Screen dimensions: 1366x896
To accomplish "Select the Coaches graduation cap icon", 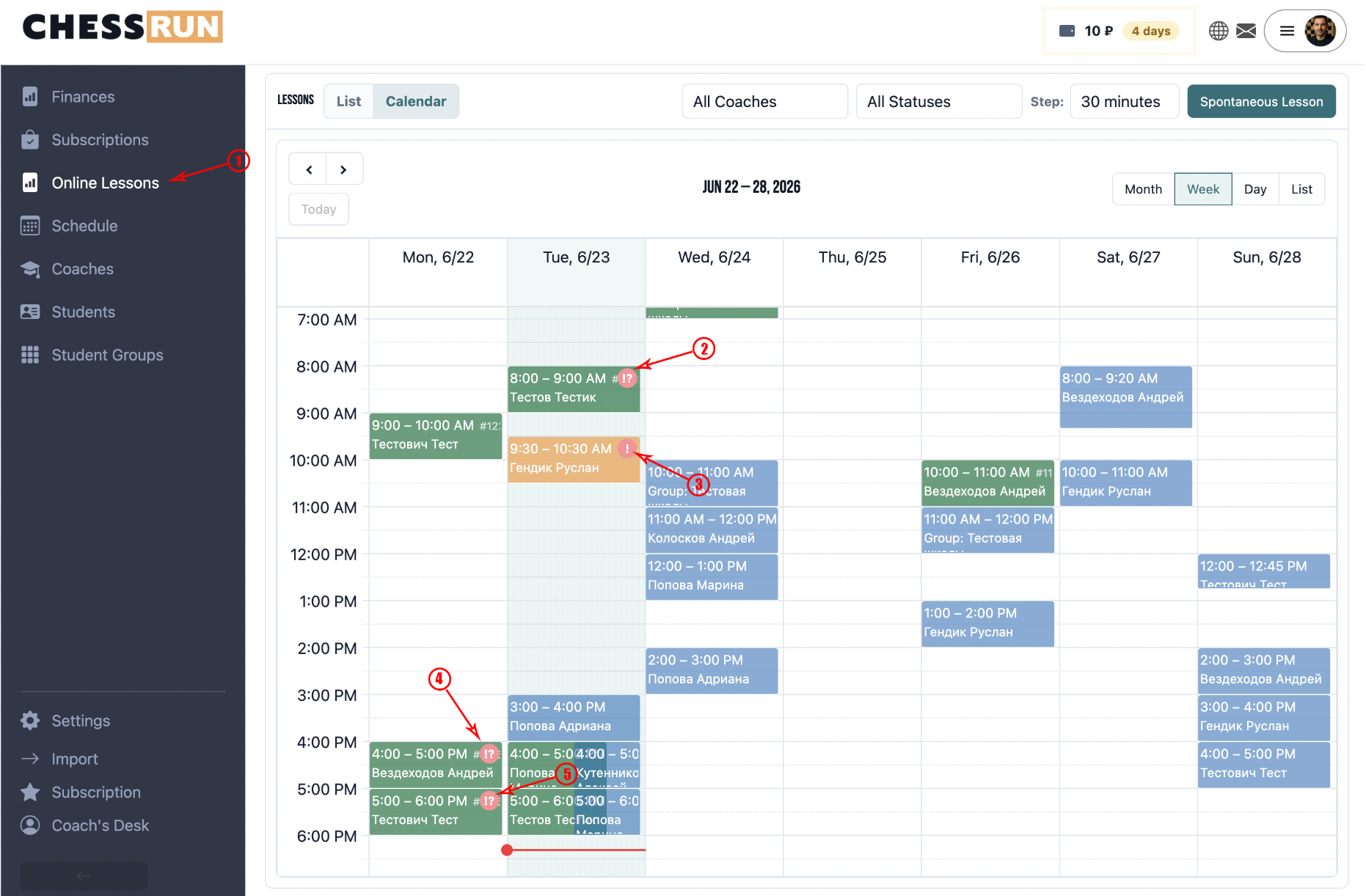I will pyautogui.click(x=30, y=269).
